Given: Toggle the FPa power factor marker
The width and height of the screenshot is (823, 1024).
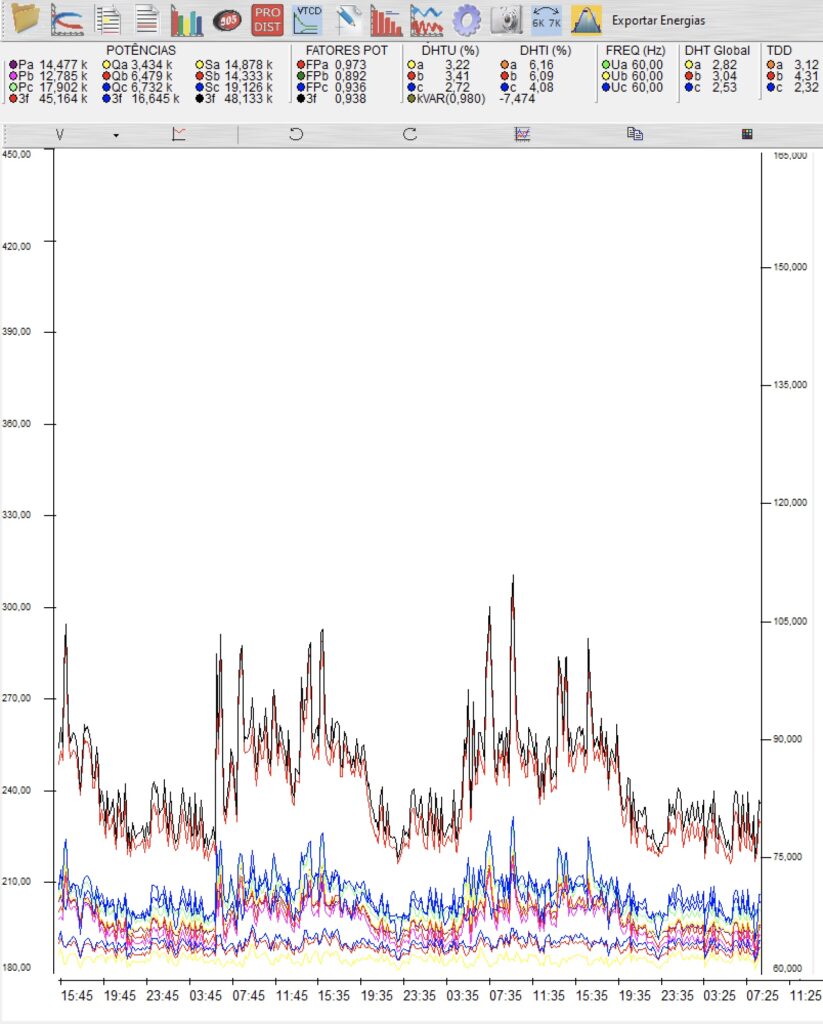Looking at the screenshot, I should tap(300, 65).
